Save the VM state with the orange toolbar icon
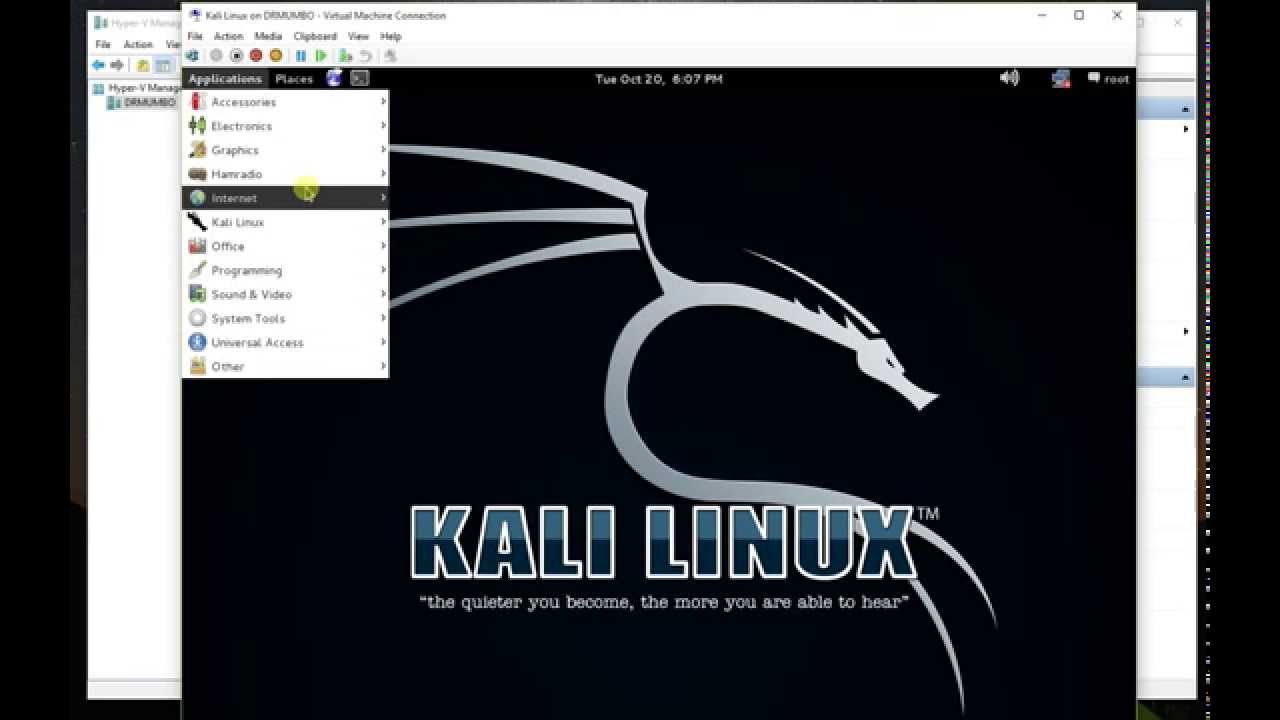The height and width of the screenshot is (720, 1280). tap(276, 56)
